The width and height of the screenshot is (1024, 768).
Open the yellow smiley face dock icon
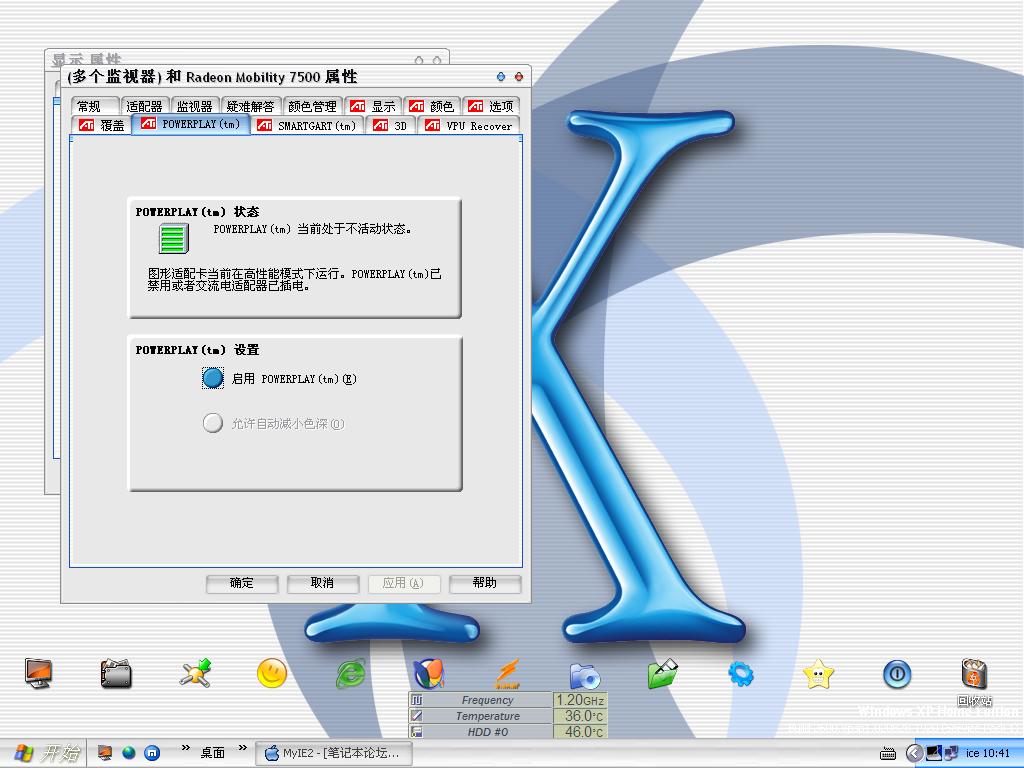272,673
